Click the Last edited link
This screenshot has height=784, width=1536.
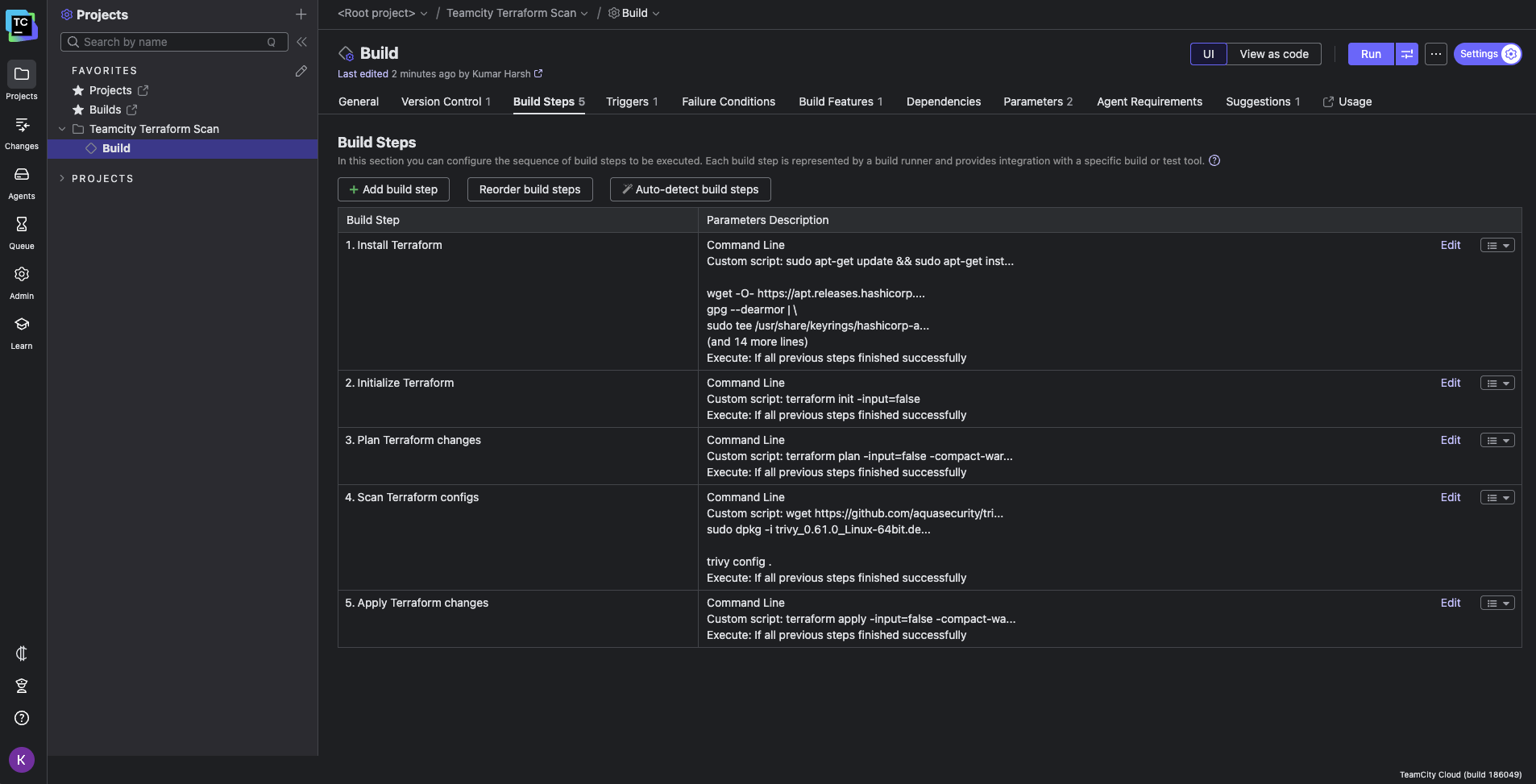363,73
